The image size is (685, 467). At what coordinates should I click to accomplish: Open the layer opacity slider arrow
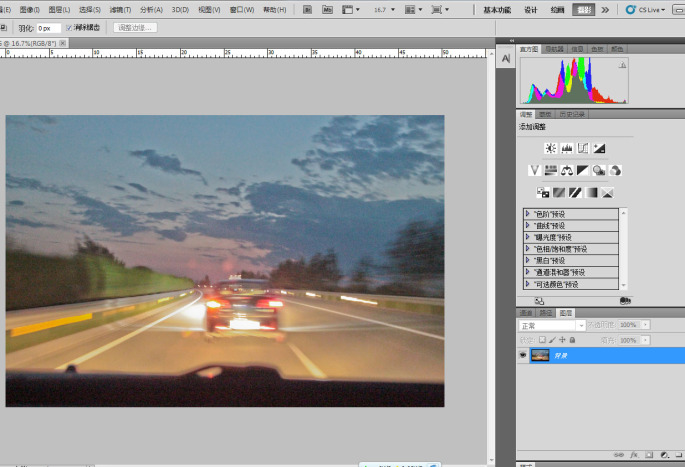(x=644, y=325)
